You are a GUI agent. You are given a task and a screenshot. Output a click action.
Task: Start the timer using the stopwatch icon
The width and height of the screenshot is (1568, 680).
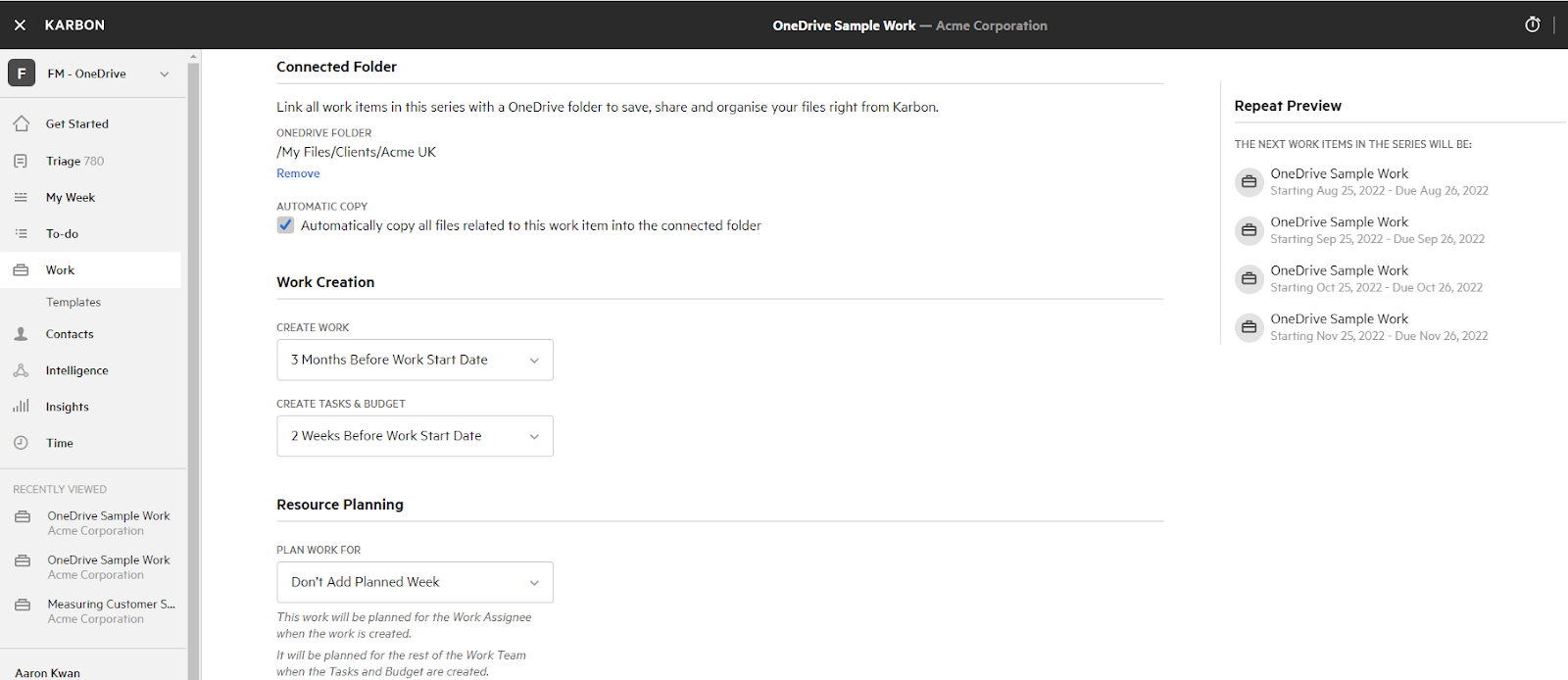(1533, 24)
